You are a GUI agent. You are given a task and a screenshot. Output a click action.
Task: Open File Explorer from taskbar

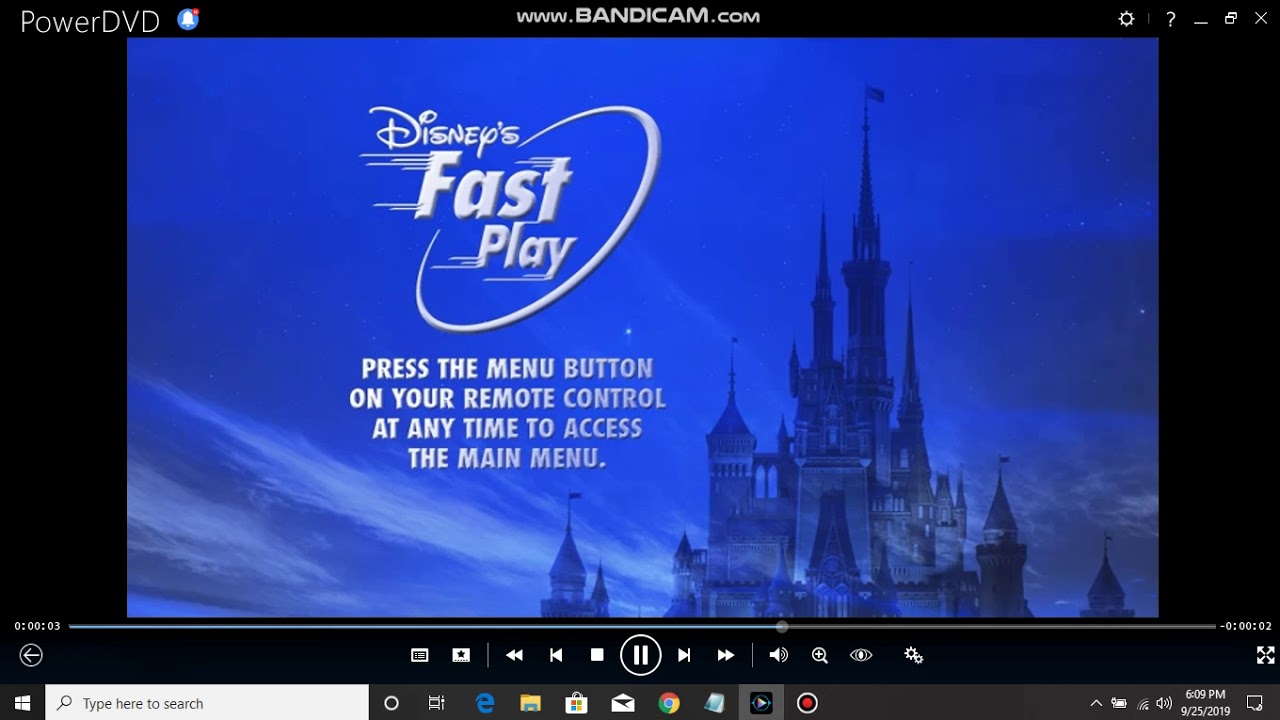[531, 703]
